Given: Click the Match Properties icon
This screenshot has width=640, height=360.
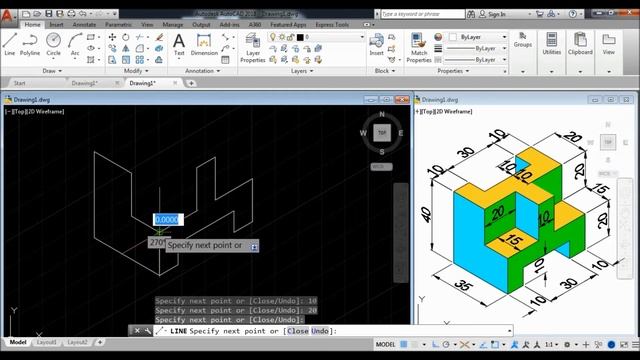Looking at the screenshot, I should click(x=419, y=48).
